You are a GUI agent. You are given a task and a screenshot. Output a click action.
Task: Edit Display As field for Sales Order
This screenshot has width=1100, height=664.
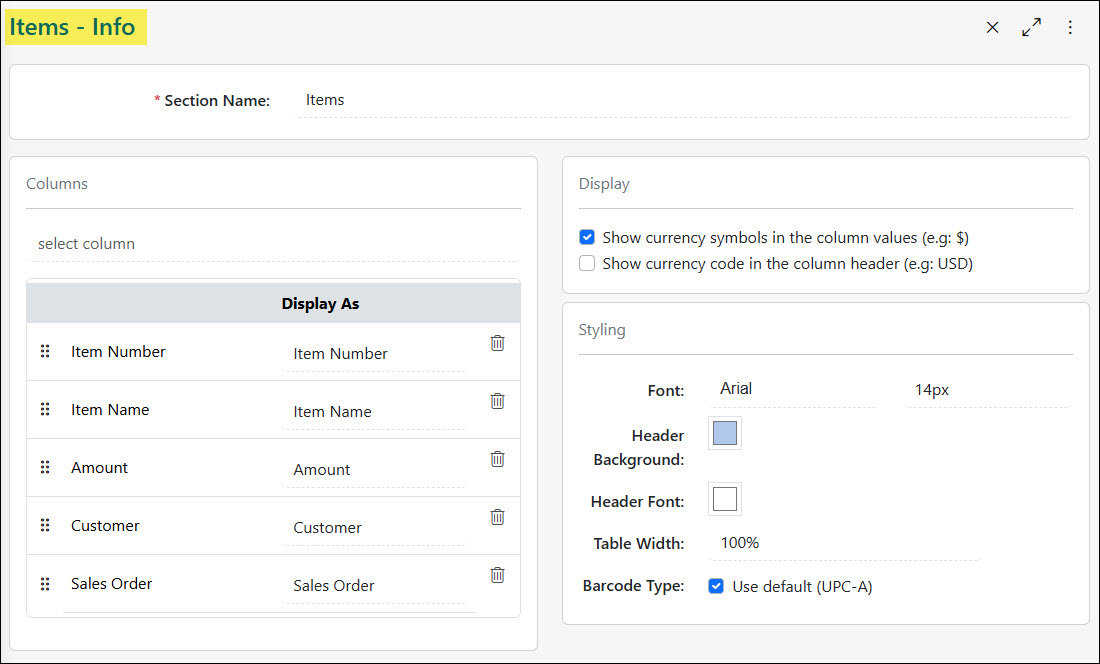[x=374, y=586]
